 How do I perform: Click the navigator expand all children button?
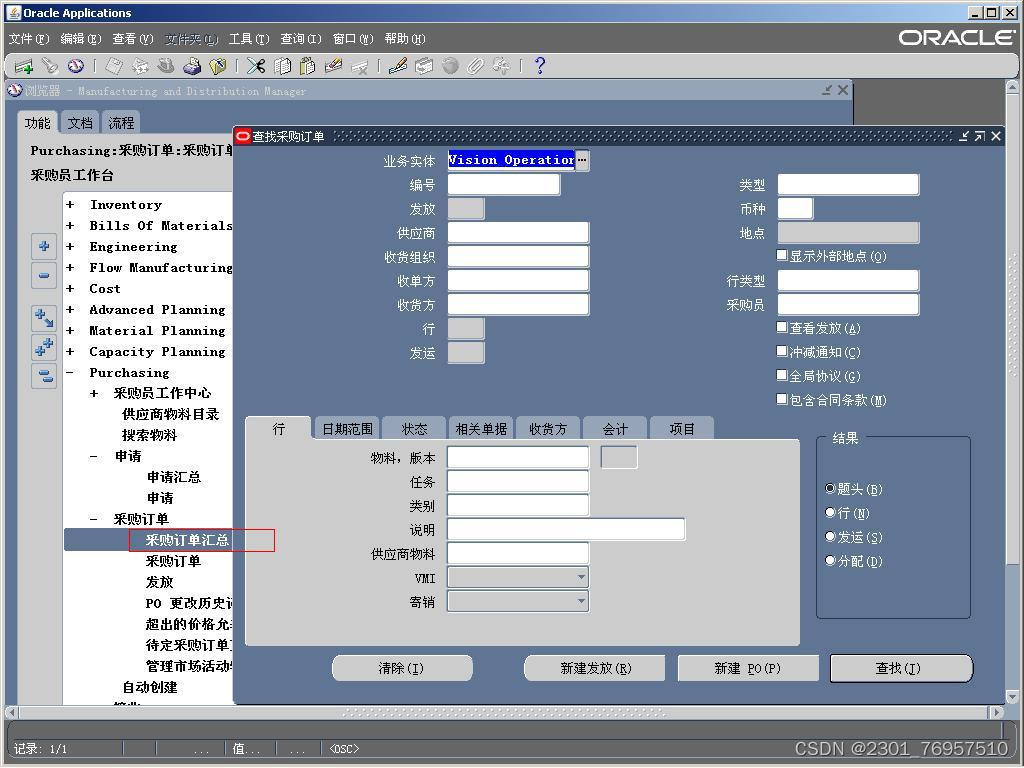(x=44, y=318)
